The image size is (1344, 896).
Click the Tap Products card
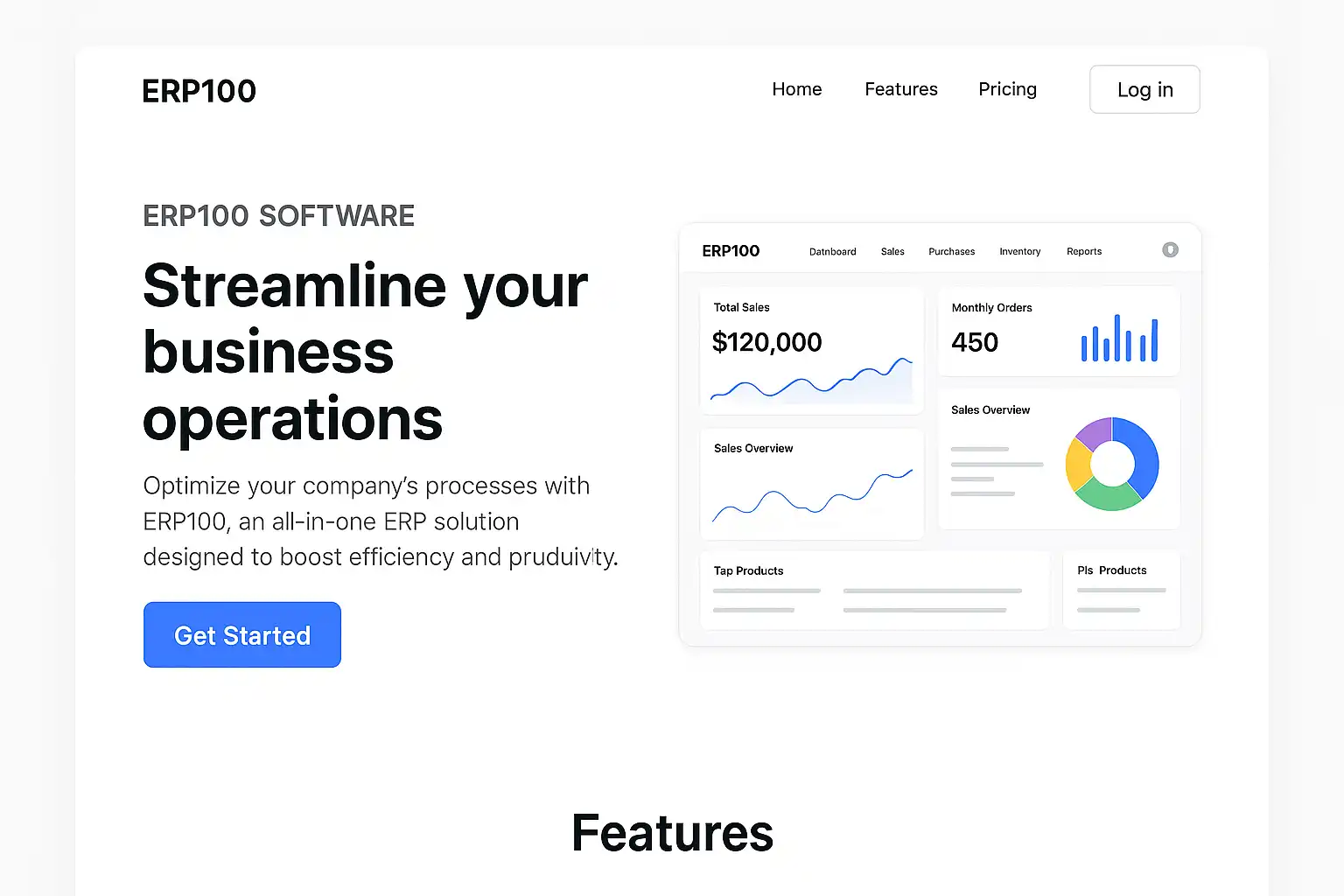pyautogui.click(x=875, y=590)
